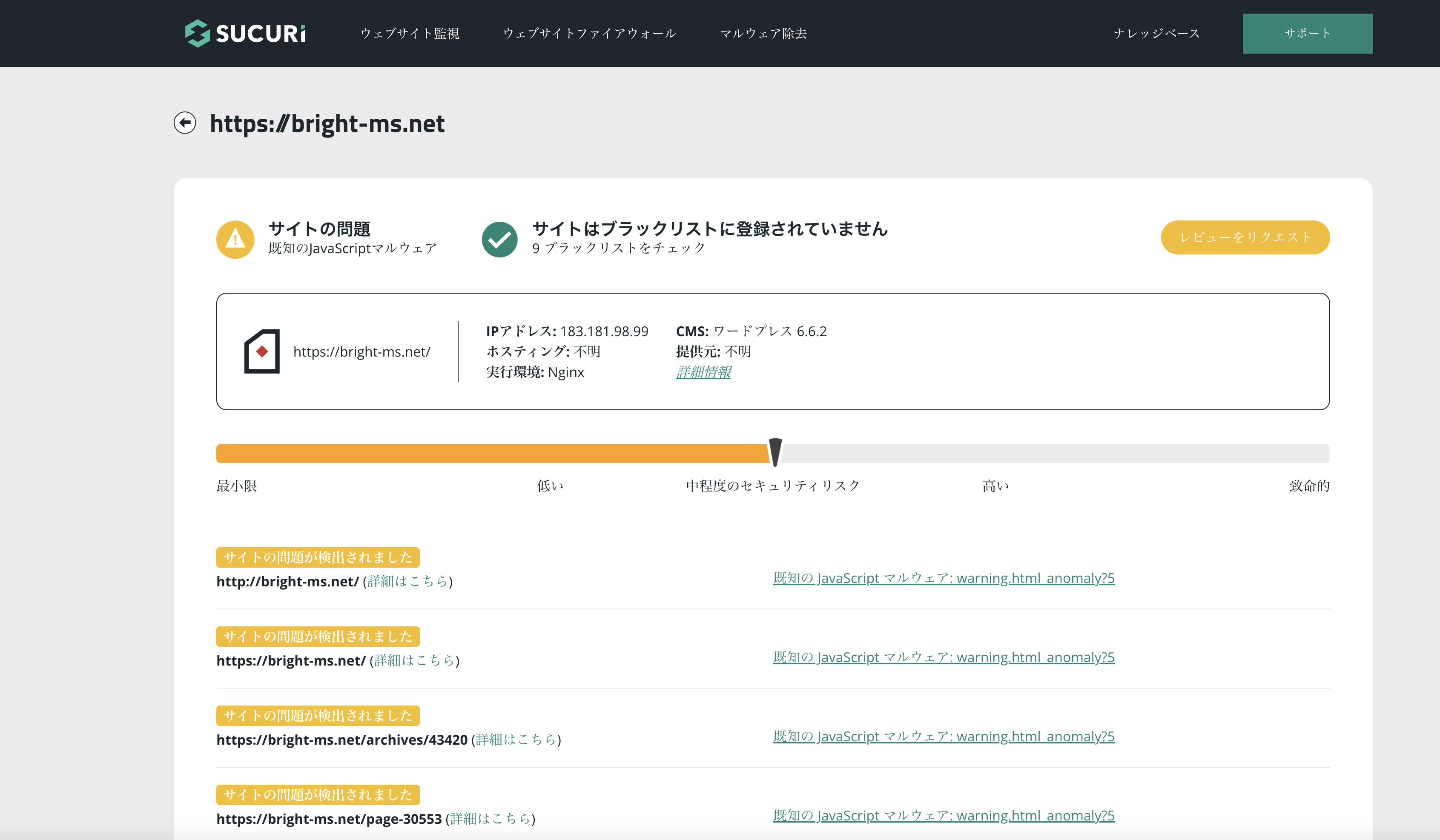Click the https://bright-ms.net page heading

pos(327,123)
